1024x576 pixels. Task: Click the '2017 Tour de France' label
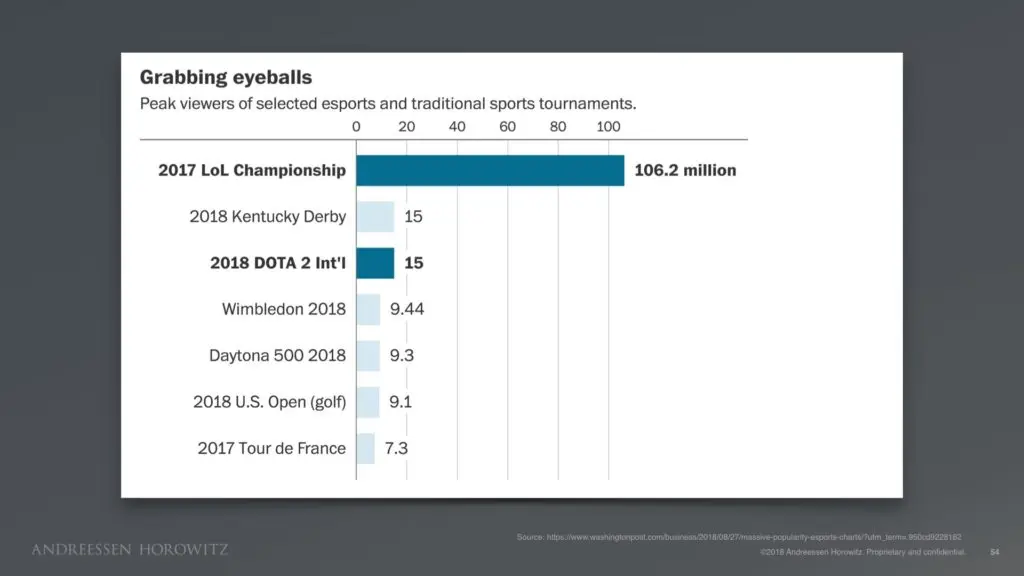tap(272, 449)
